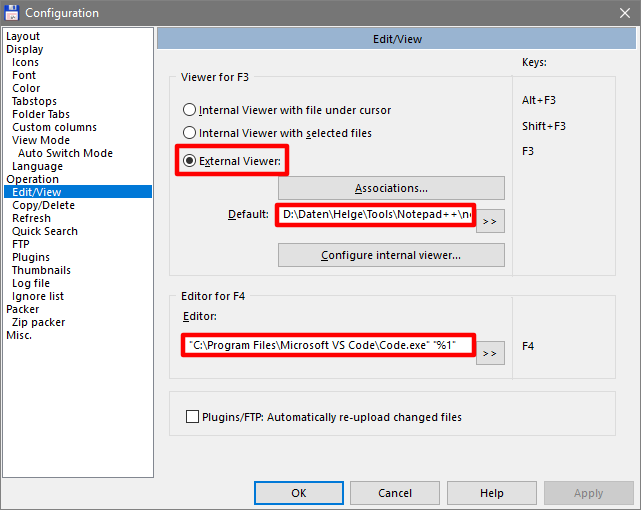Click the >> button beside Editor path

[490, 352]
